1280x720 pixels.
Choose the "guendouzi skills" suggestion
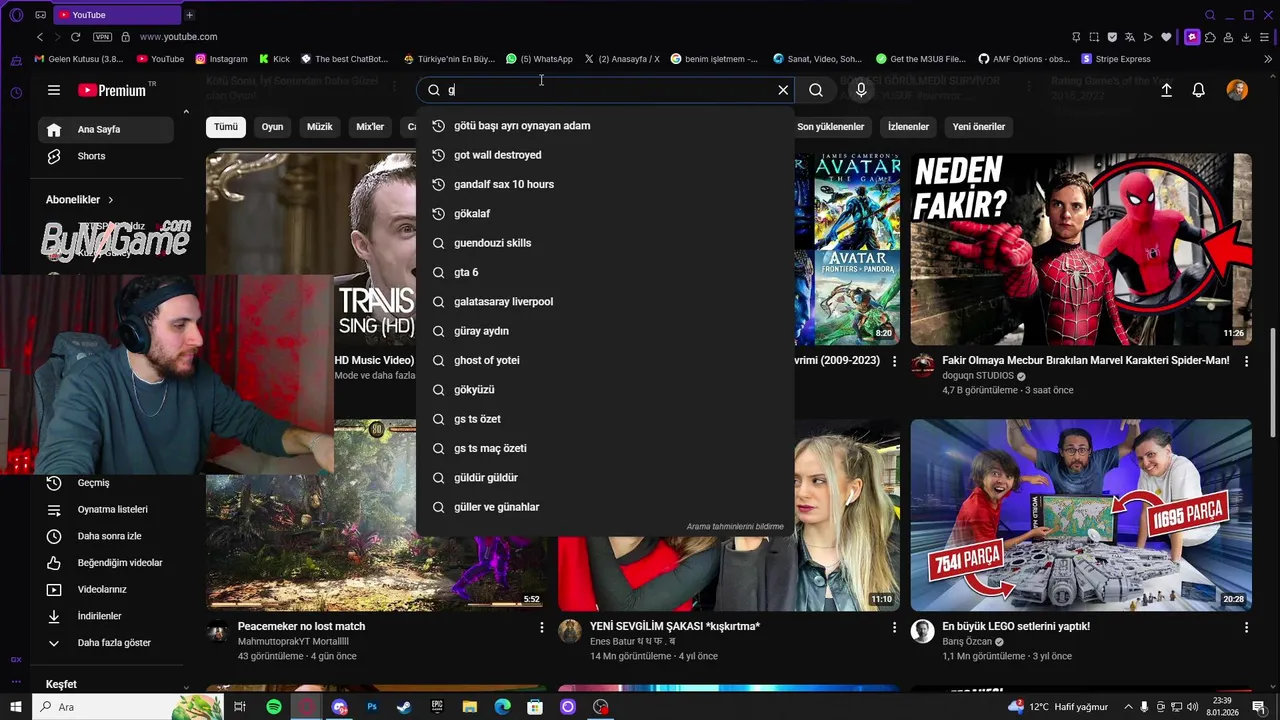pos(605,243)
